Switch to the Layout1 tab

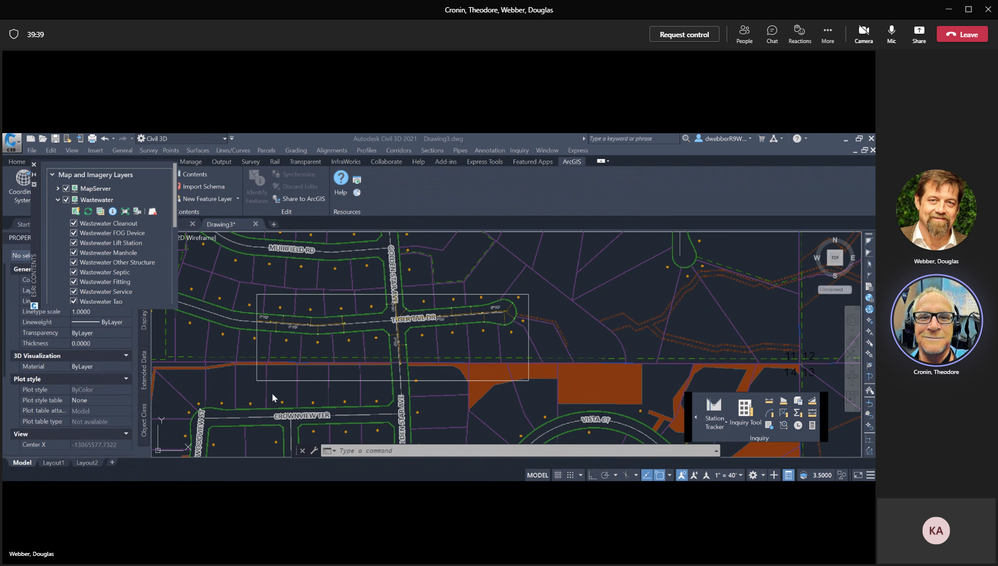pyautogui.click(x=53, y=463)
